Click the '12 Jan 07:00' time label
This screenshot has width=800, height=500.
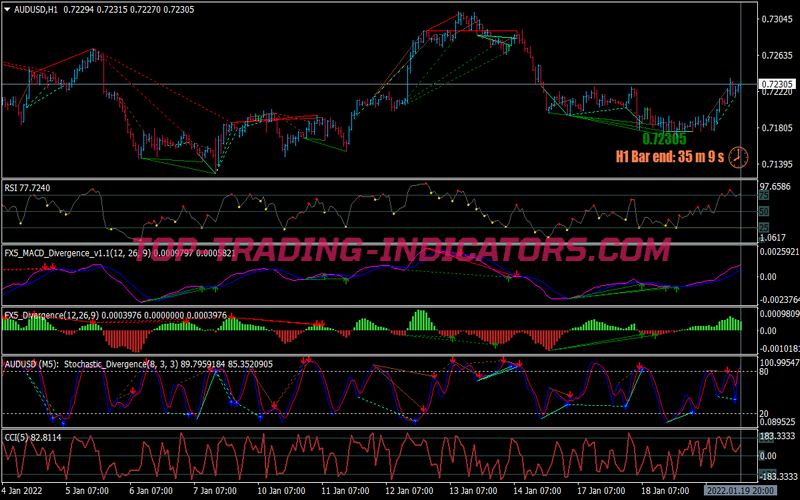(409, 491)
